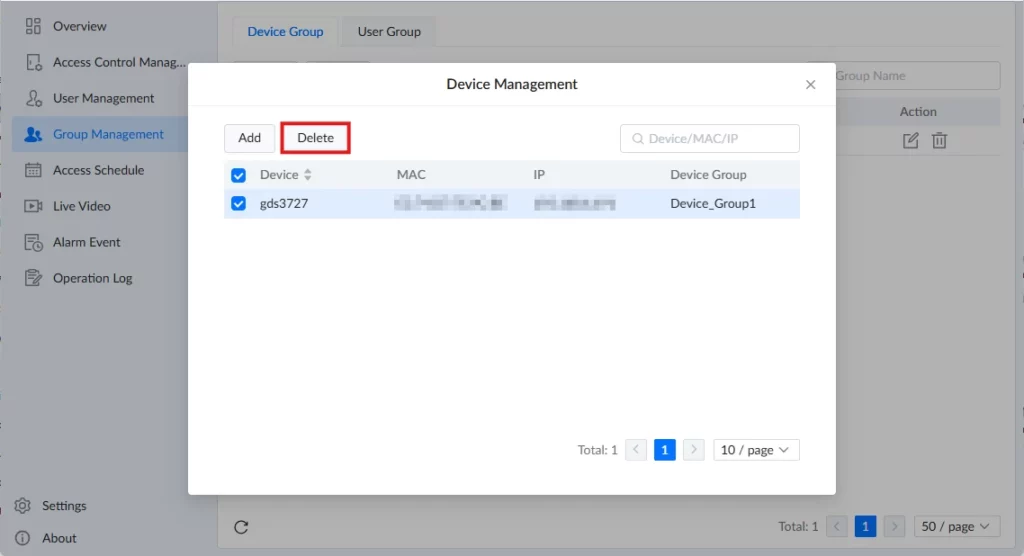Click the Settings gear icon
Screen dimensions: 1024x556
[x=23, y=506]
